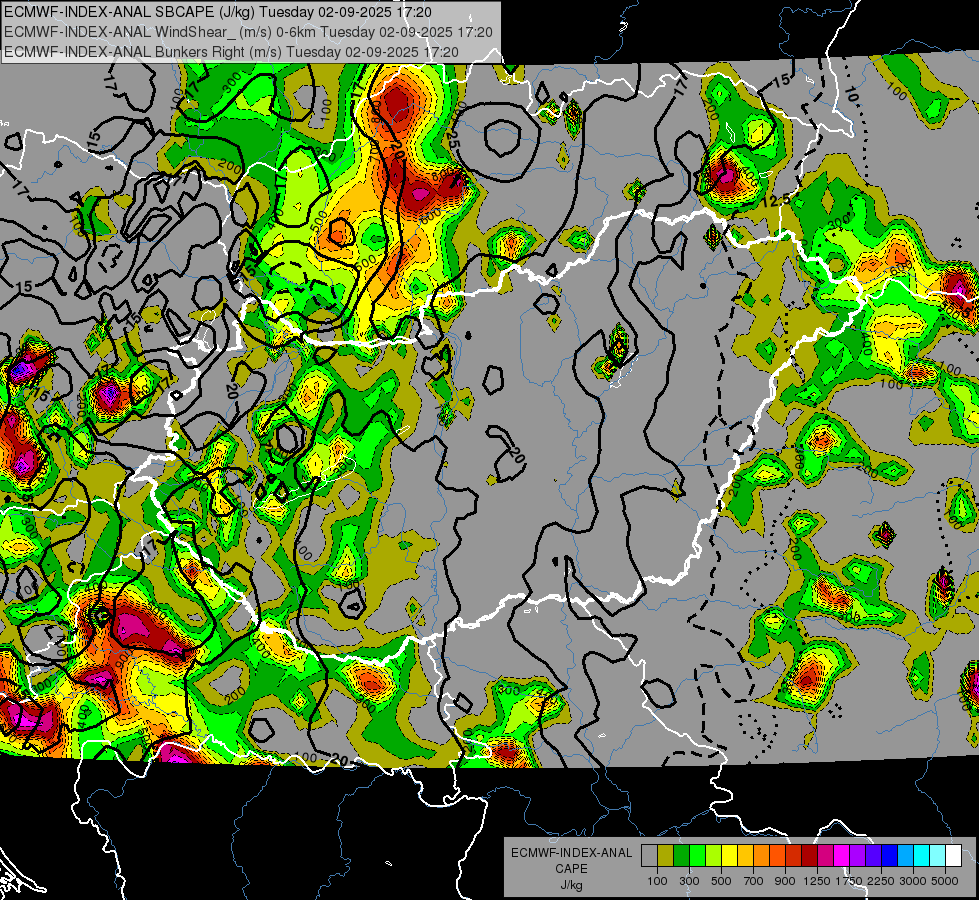Click the legend value 500
979x900 pixels.
721,881
